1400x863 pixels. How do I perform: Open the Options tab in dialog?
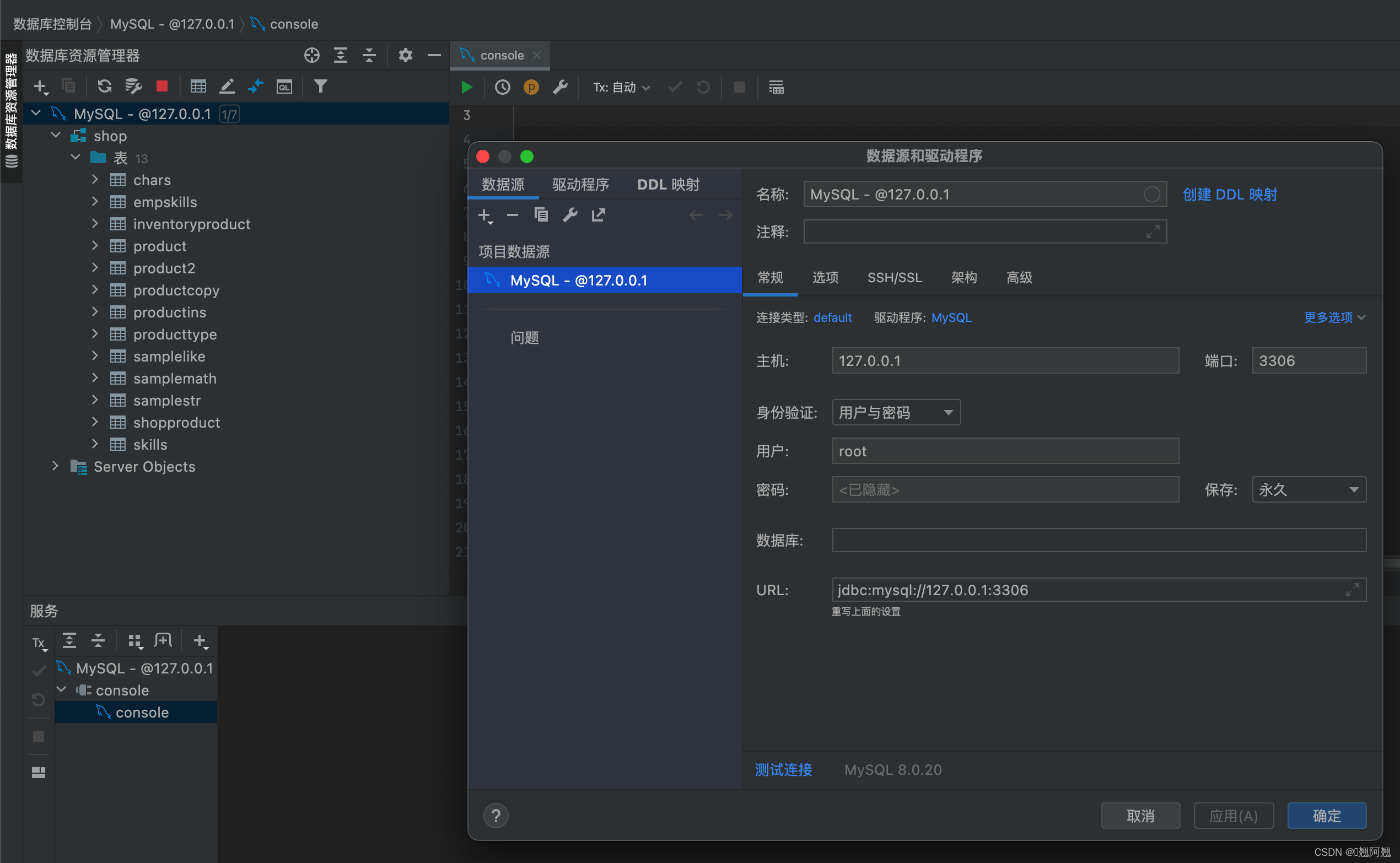(825, 278)
